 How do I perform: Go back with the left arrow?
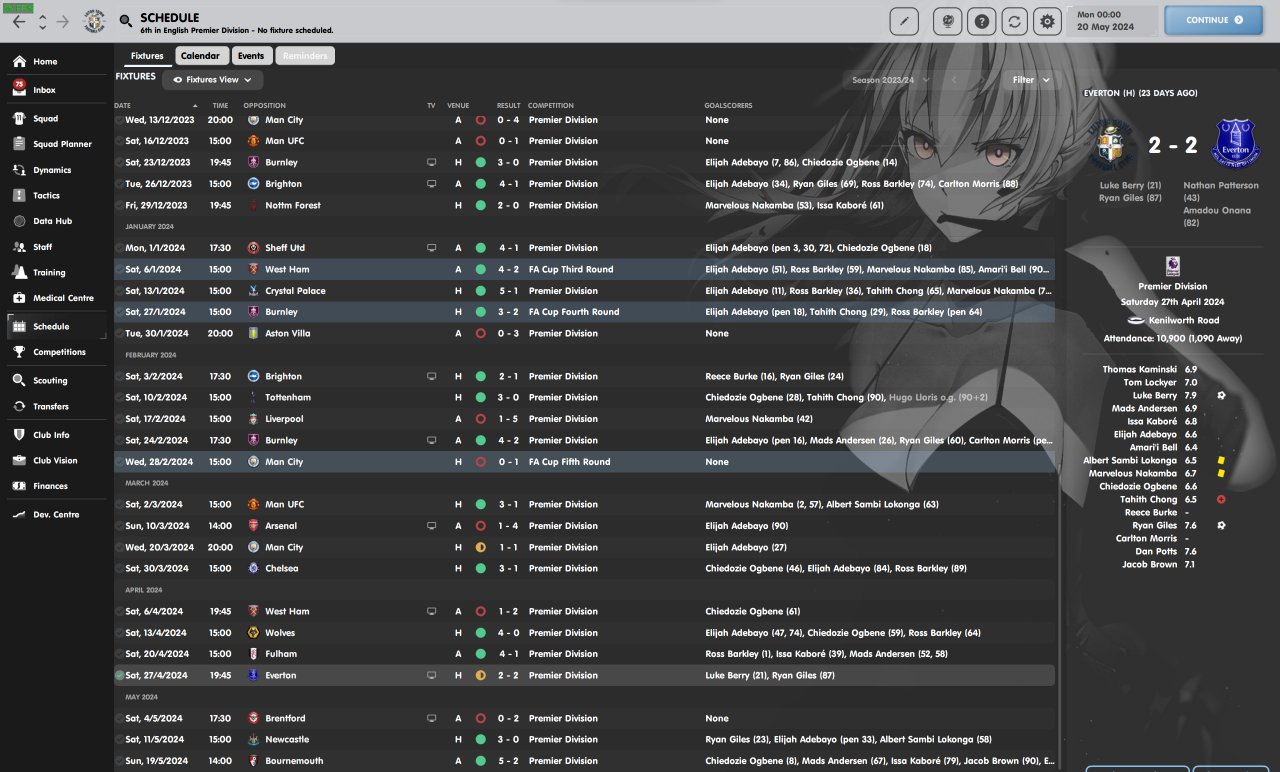coord(19,21)
